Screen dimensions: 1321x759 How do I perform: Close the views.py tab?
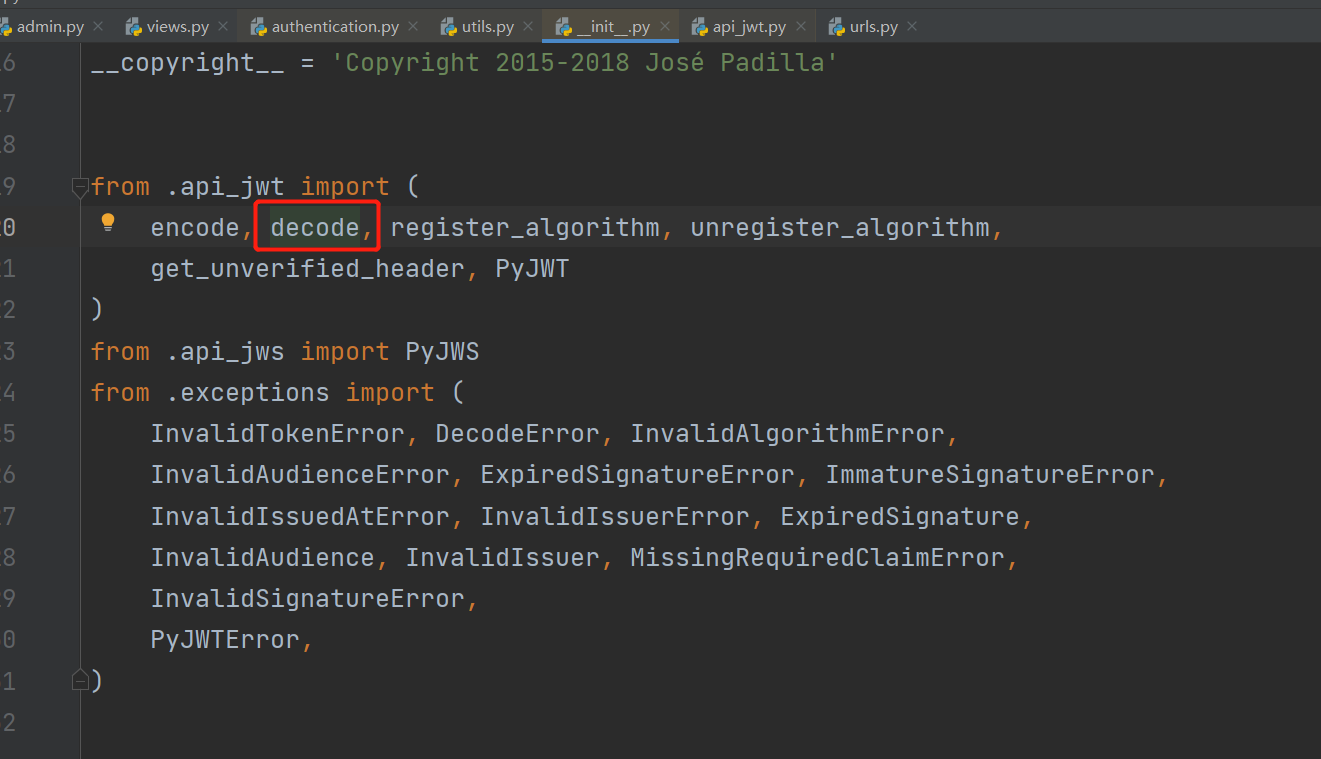[x=222, y=27]
